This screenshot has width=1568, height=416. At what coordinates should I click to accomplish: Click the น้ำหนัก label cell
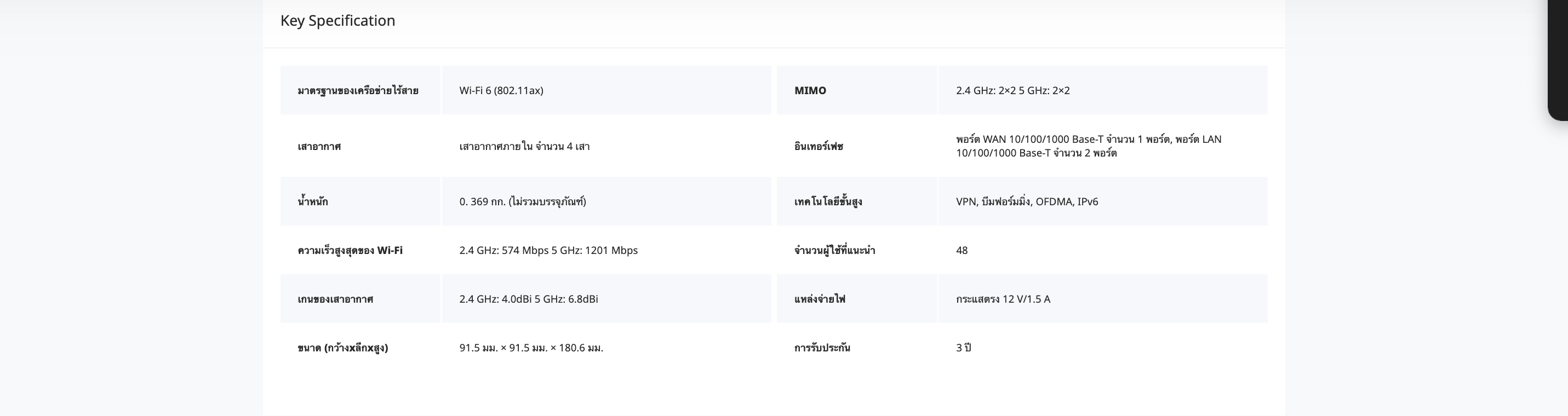click(x=312, y=202)
